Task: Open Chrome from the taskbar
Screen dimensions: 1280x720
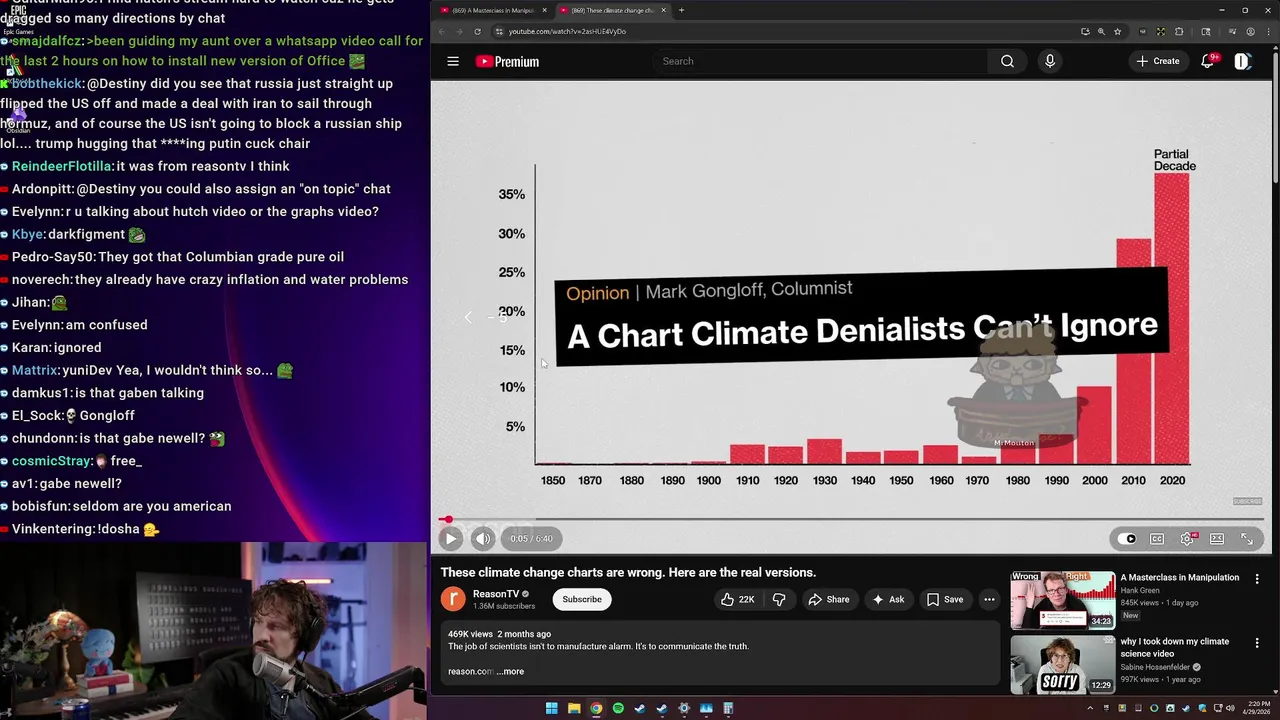Action: click(596, 708)
